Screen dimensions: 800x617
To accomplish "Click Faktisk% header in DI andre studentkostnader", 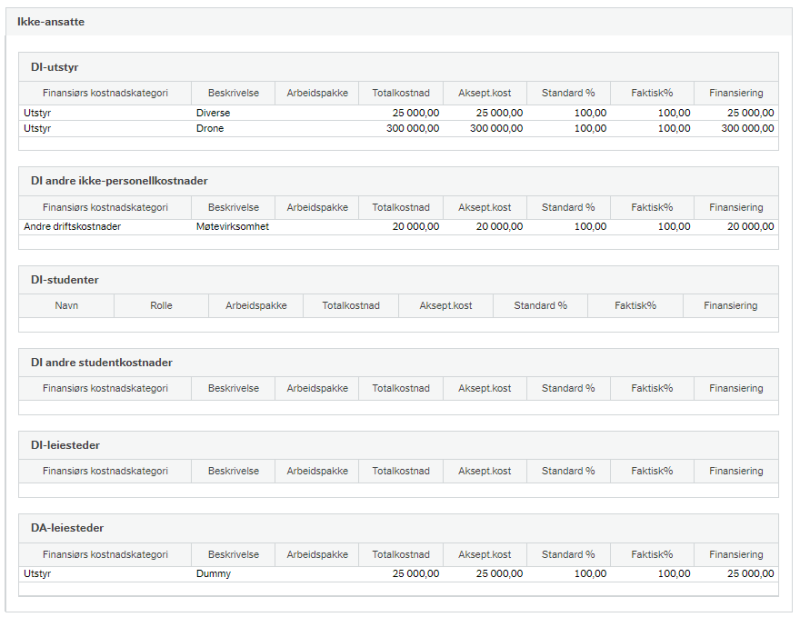I will [652, 388].
